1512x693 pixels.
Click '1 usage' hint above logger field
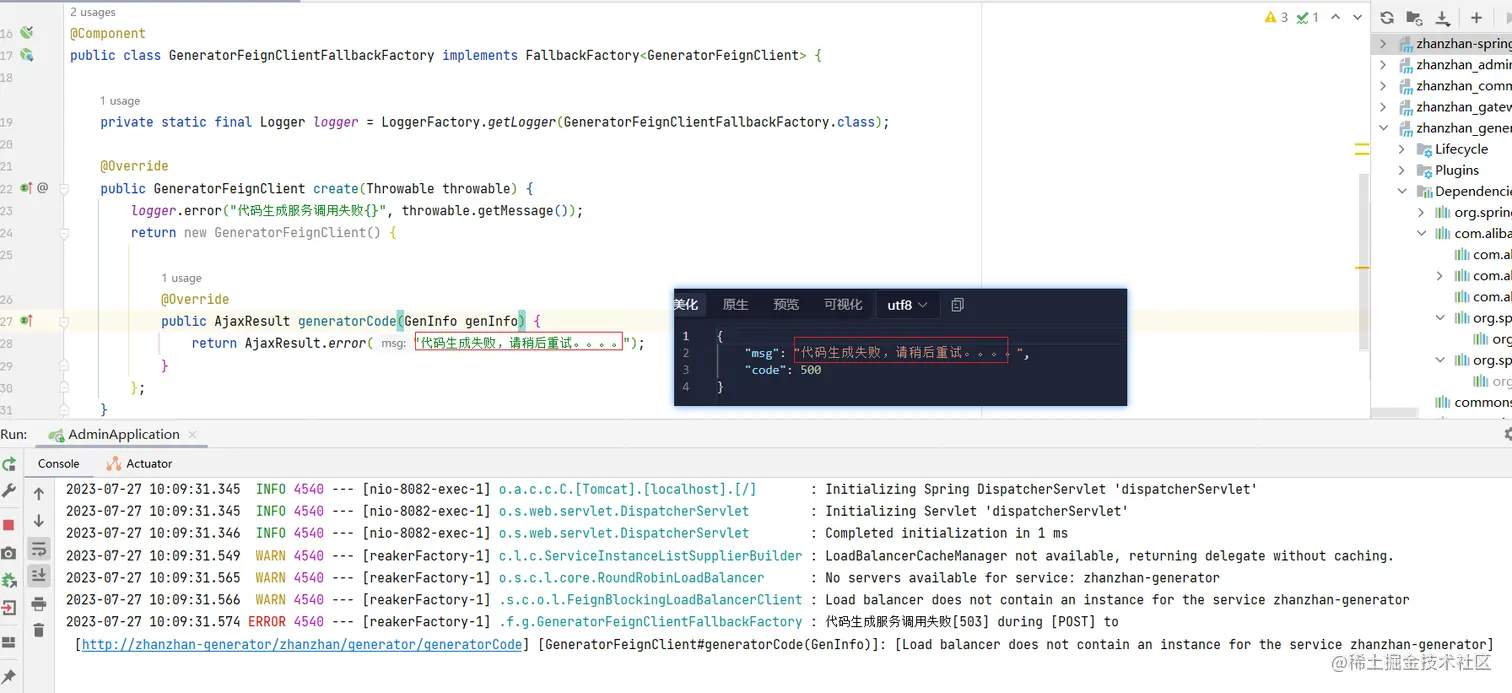point(120,101)
